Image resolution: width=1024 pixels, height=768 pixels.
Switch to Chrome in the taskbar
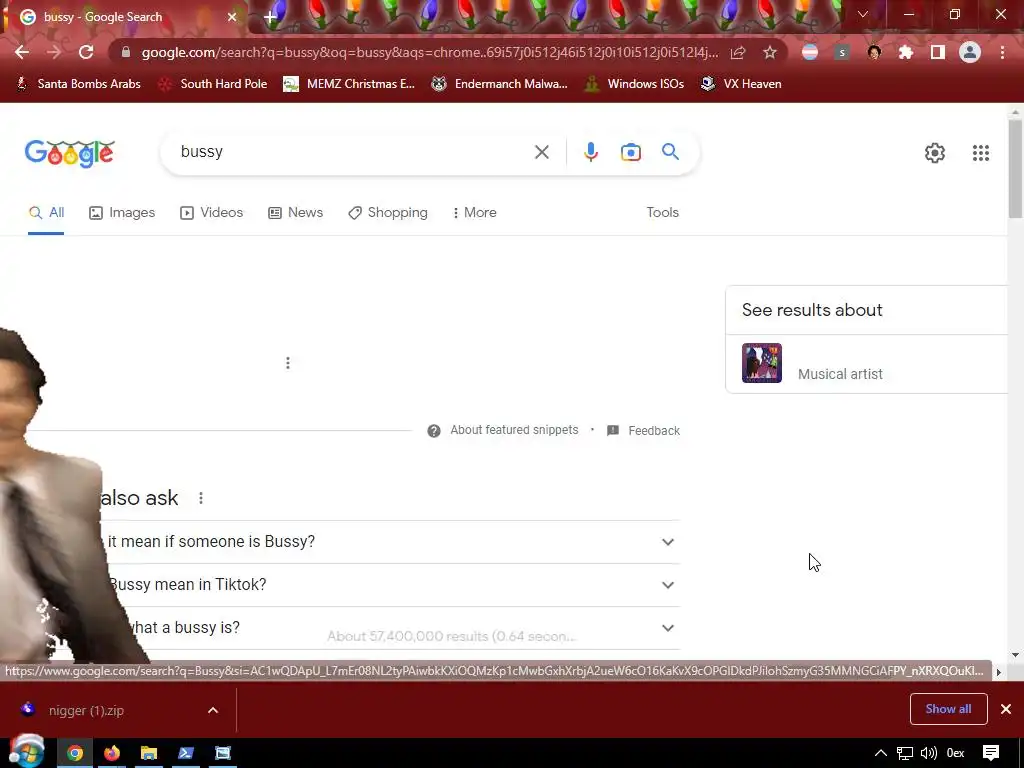click(75, 754)
